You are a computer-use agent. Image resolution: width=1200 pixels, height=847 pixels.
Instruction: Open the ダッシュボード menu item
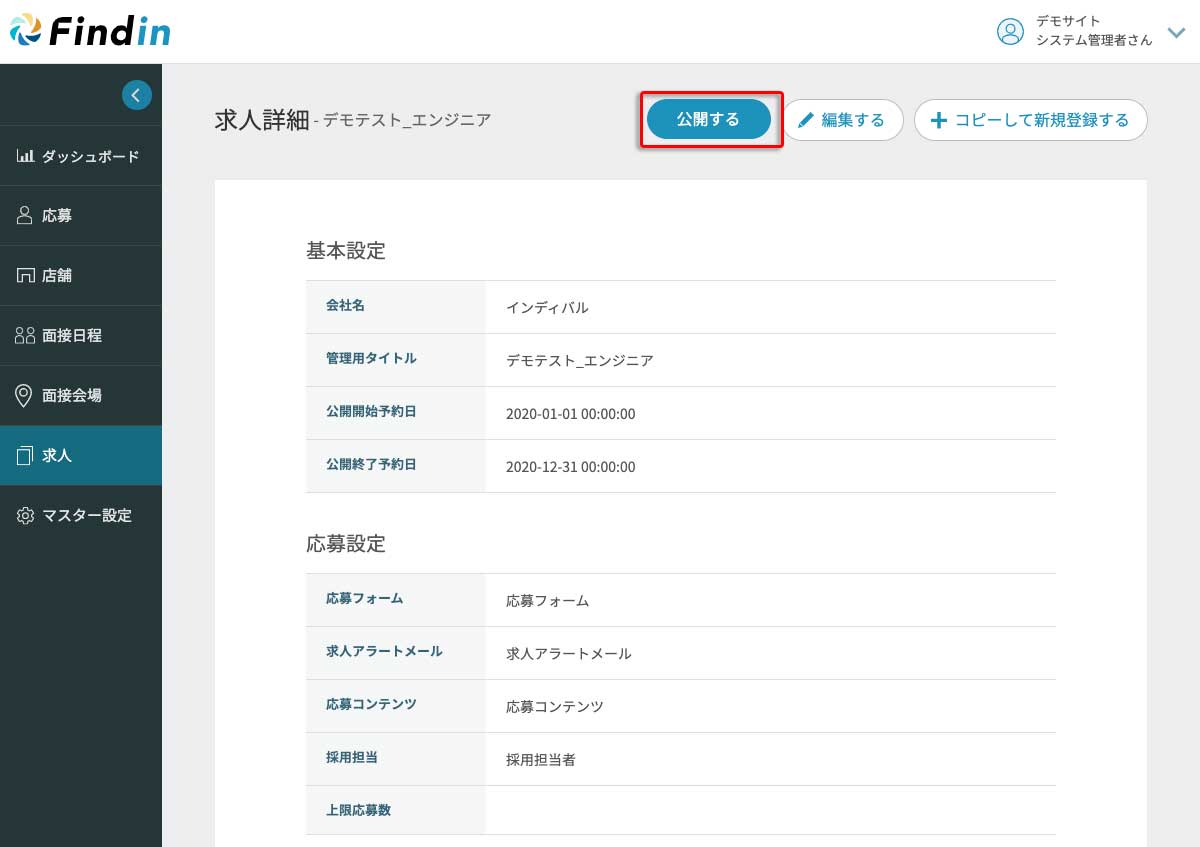point(90,156)
